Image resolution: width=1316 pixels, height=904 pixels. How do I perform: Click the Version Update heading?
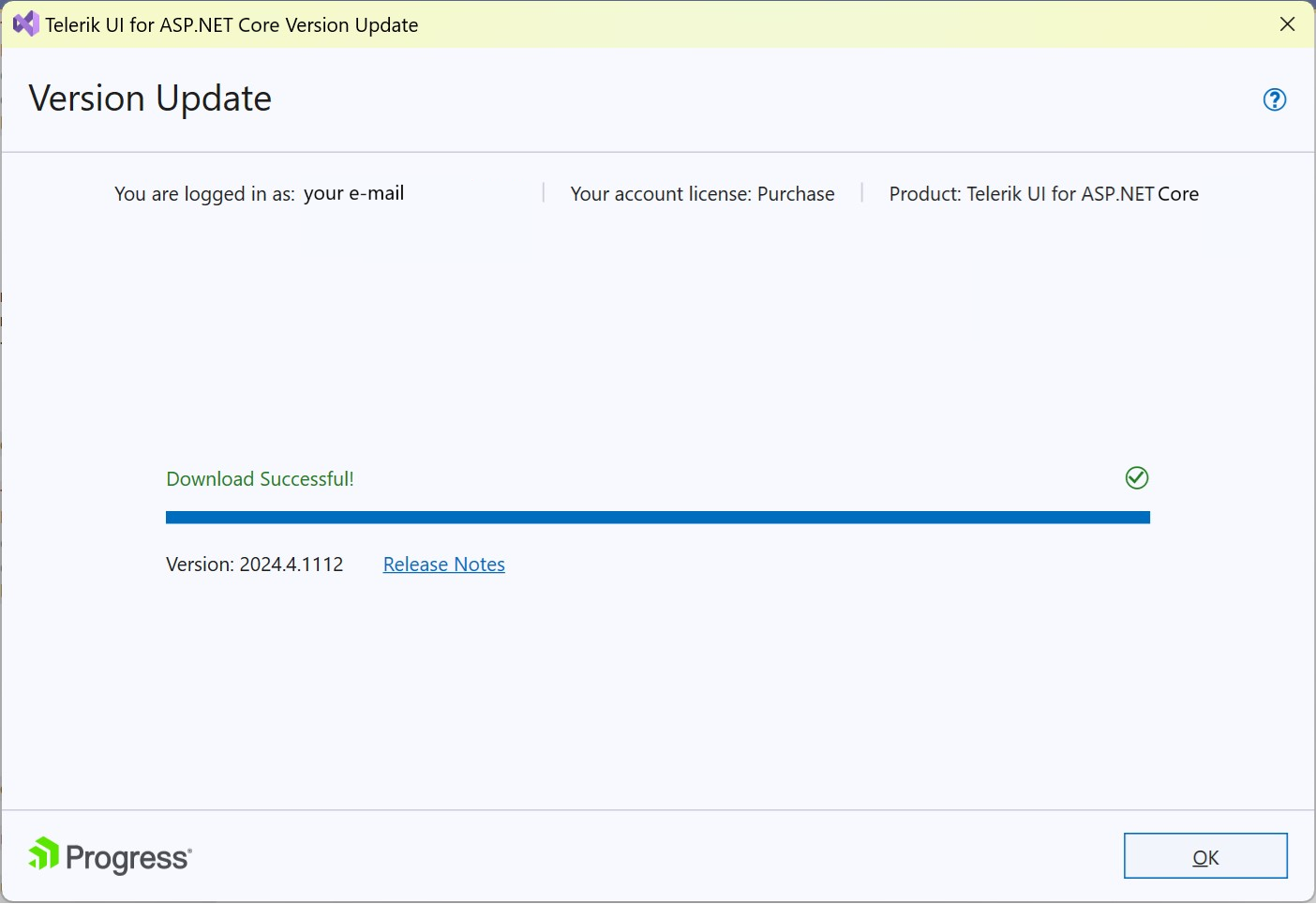click(x=150, y=98)
